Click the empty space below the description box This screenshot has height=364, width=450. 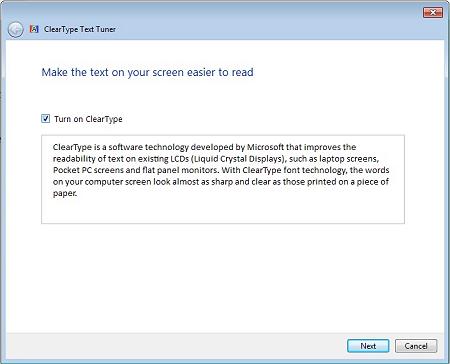pyautogui.click(x=223, y=277)
